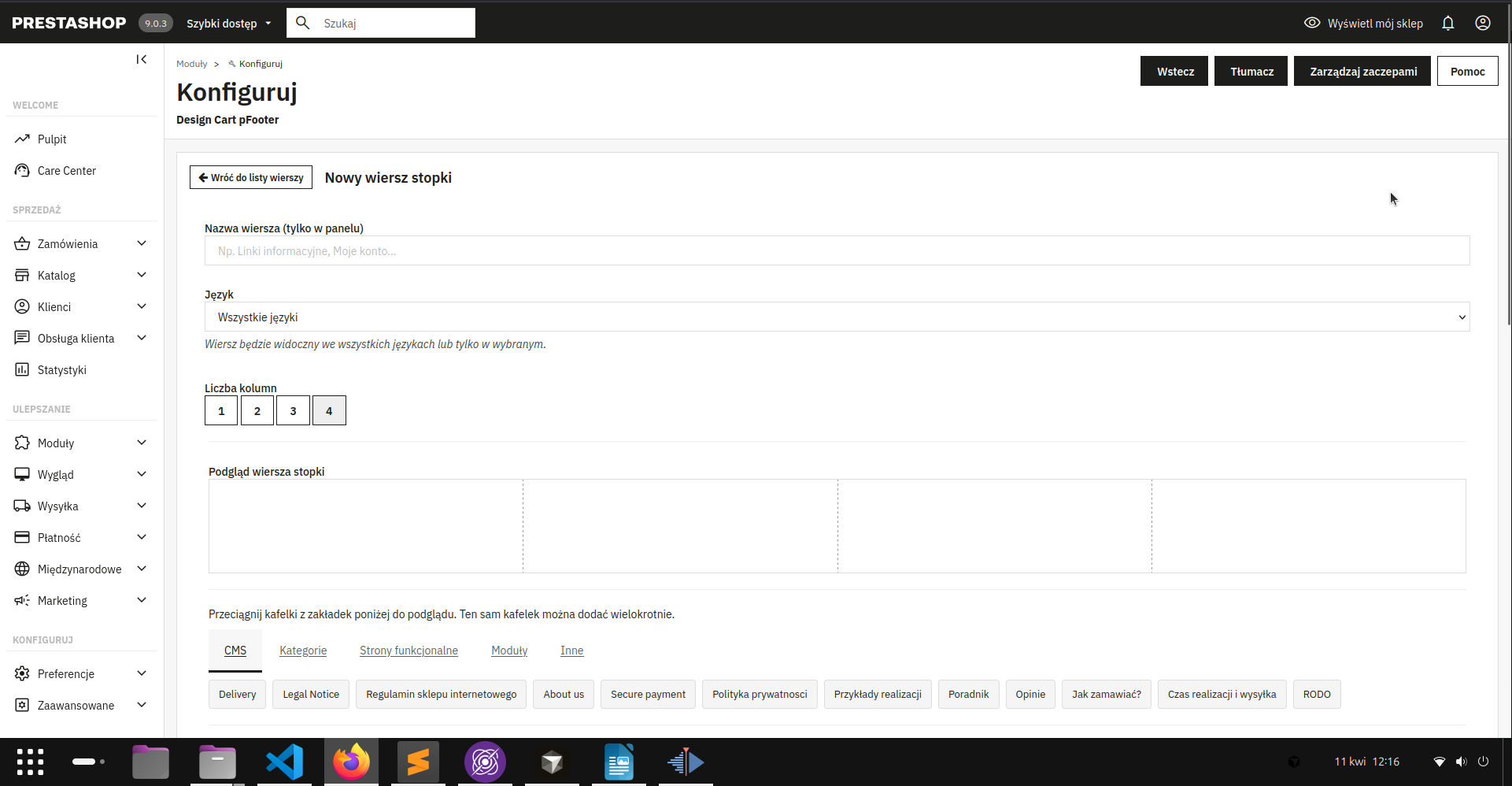Open Visual Studio Code from taskbar
The width and height of the screenshot is (1512, 786).
(284, 762)
